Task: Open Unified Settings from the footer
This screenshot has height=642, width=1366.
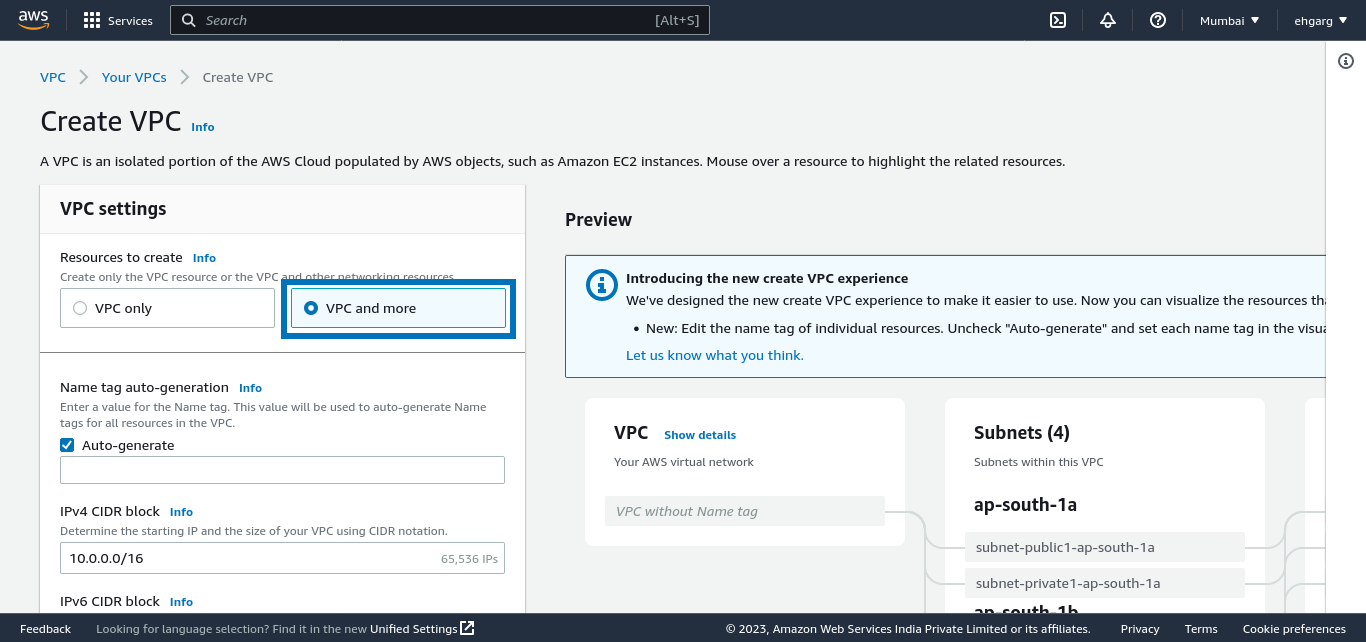Action: pyautogui.click(x=413, y=629)
